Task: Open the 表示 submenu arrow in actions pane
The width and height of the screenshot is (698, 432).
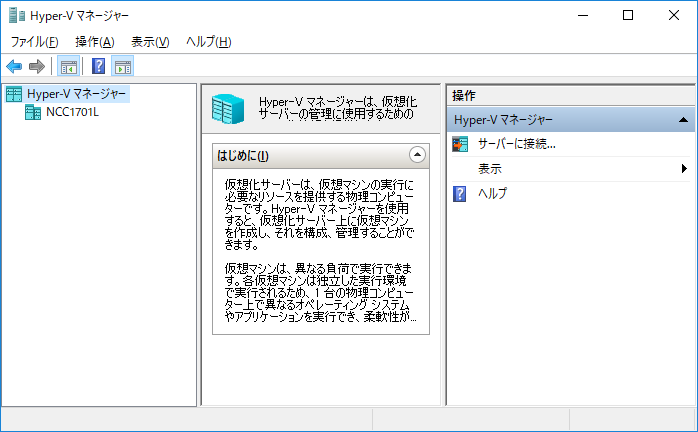Action: 684,169
